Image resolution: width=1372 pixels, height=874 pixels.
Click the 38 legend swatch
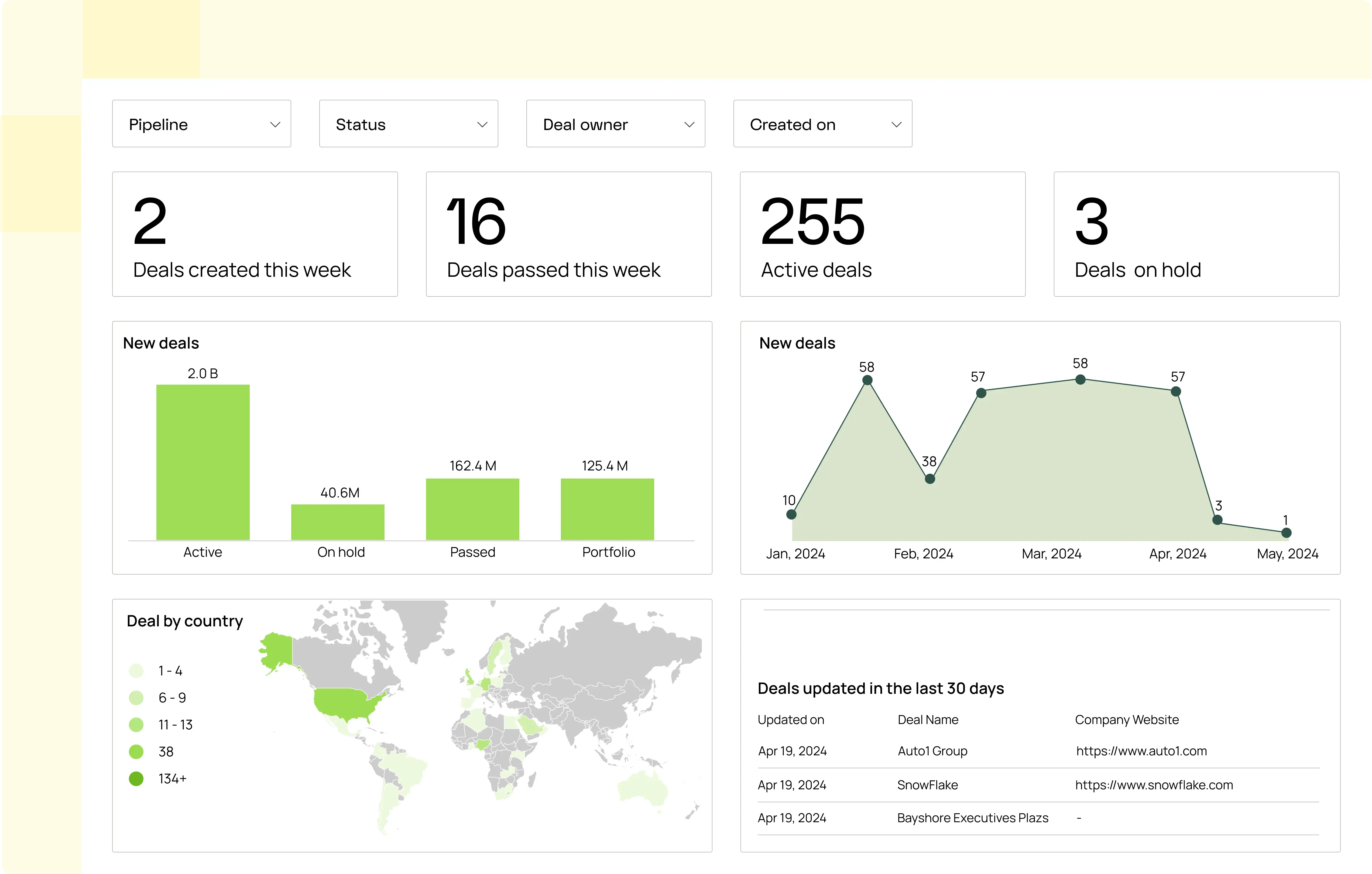(136, 752)
